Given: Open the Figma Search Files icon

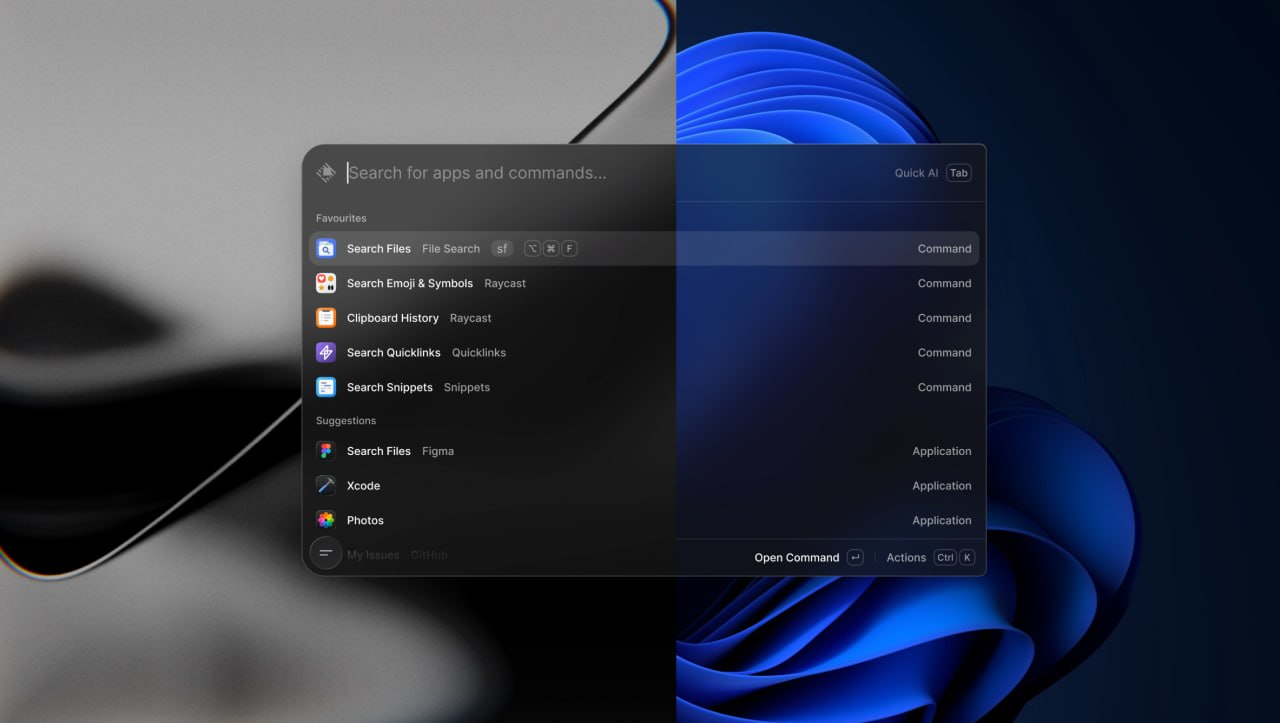Looking at the screenshot, I should coord(326,451).
